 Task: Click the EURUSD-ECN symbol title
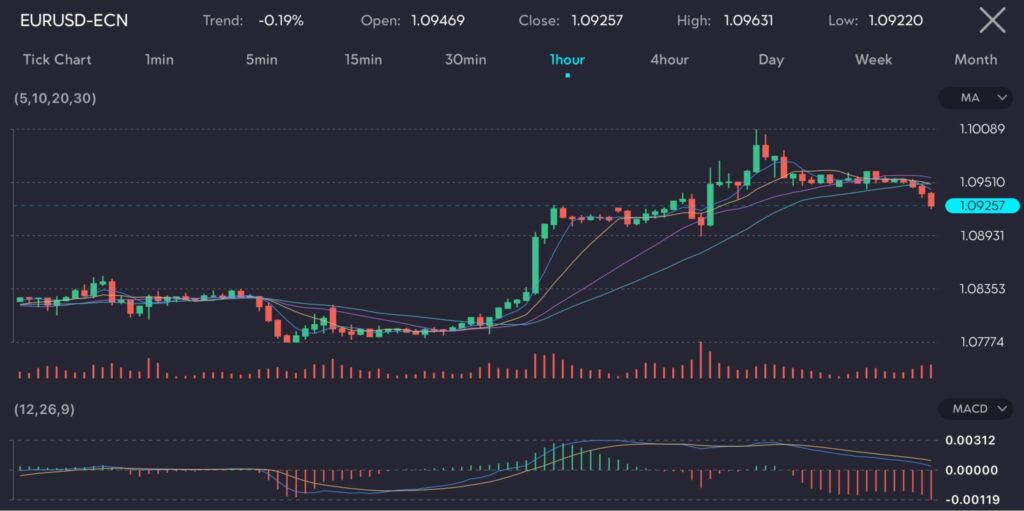pyautogui.click(x=74, y=20)
